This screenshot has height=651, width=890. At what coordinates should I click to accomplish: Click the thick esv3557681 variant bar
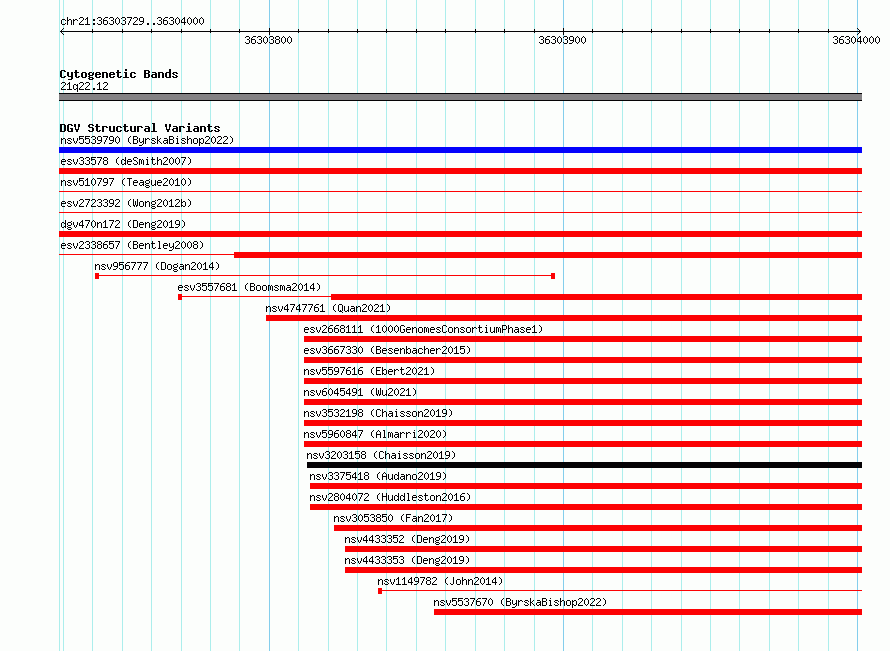coord(597,297)
